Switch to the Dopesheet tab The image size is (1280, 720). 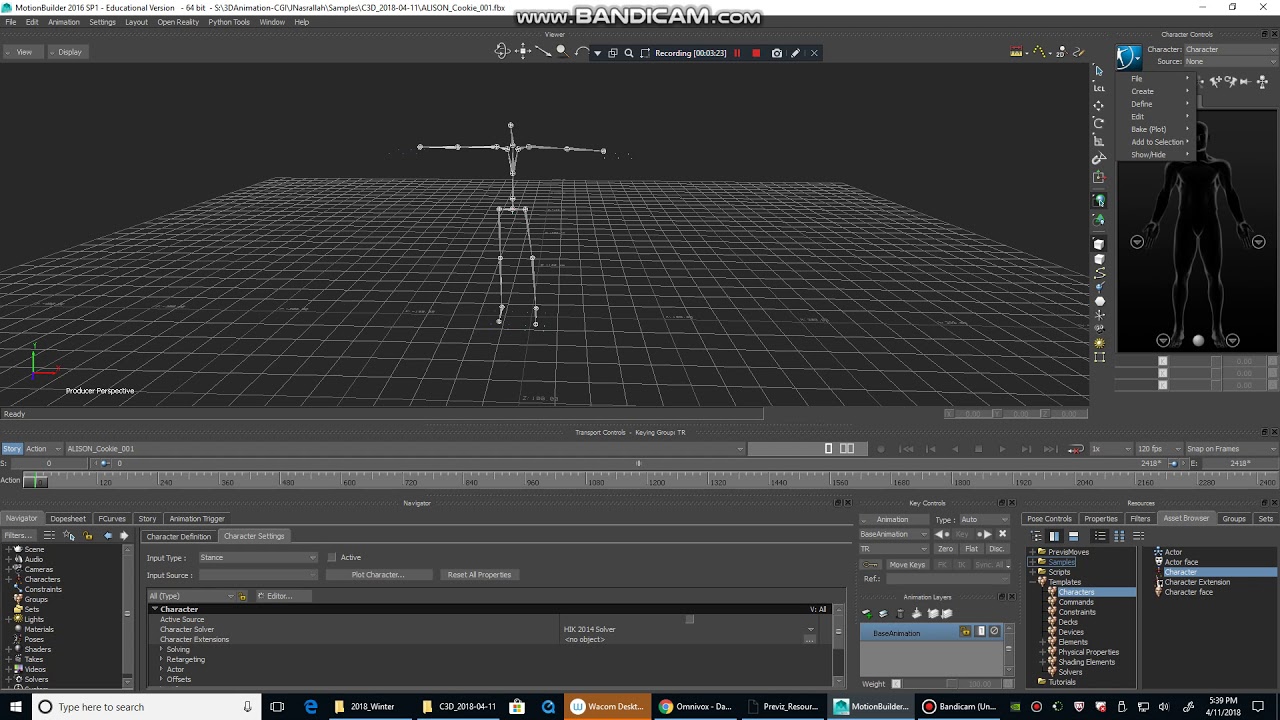click(68, 518)
